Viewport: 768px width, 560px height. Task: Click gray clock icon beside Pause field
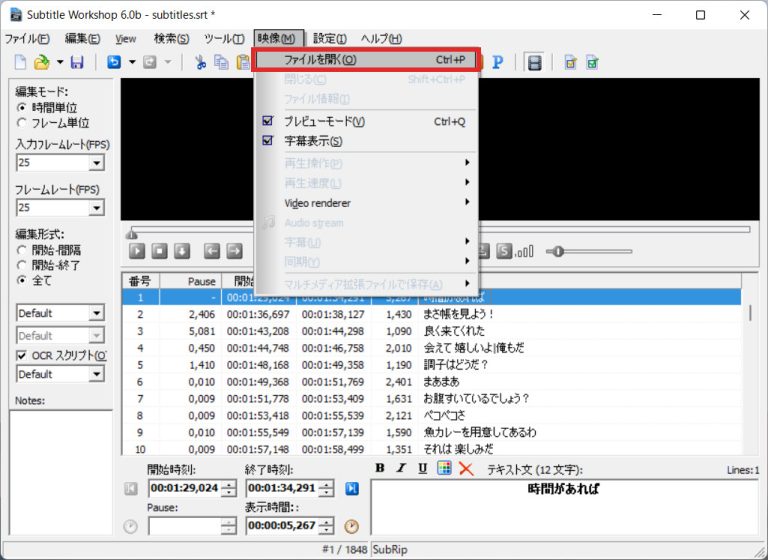pyautogui.click(x=130, y=527)
